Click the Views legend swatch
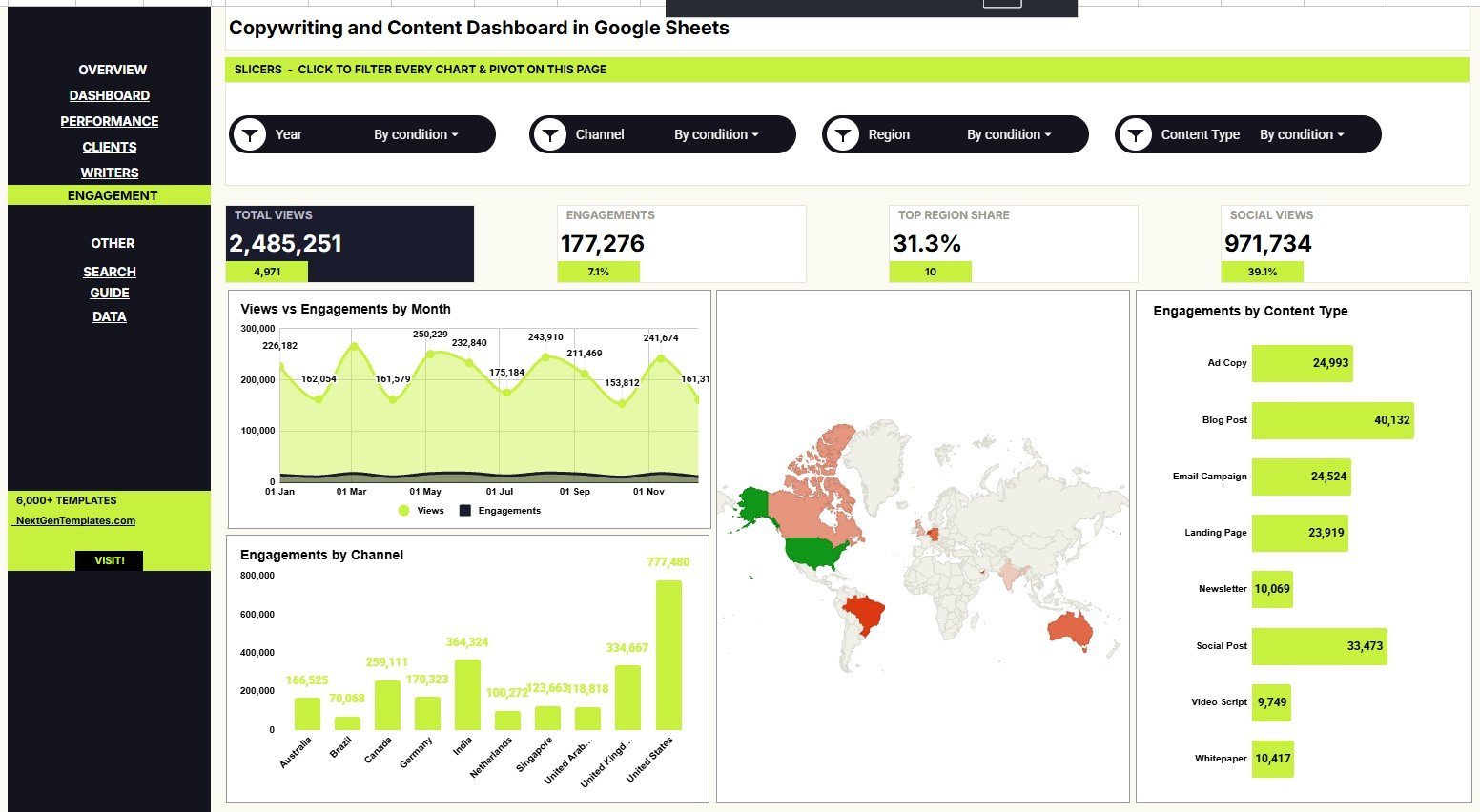Image resolution: width=1480 pixels, height=812 pixels. tap(404, 511)
